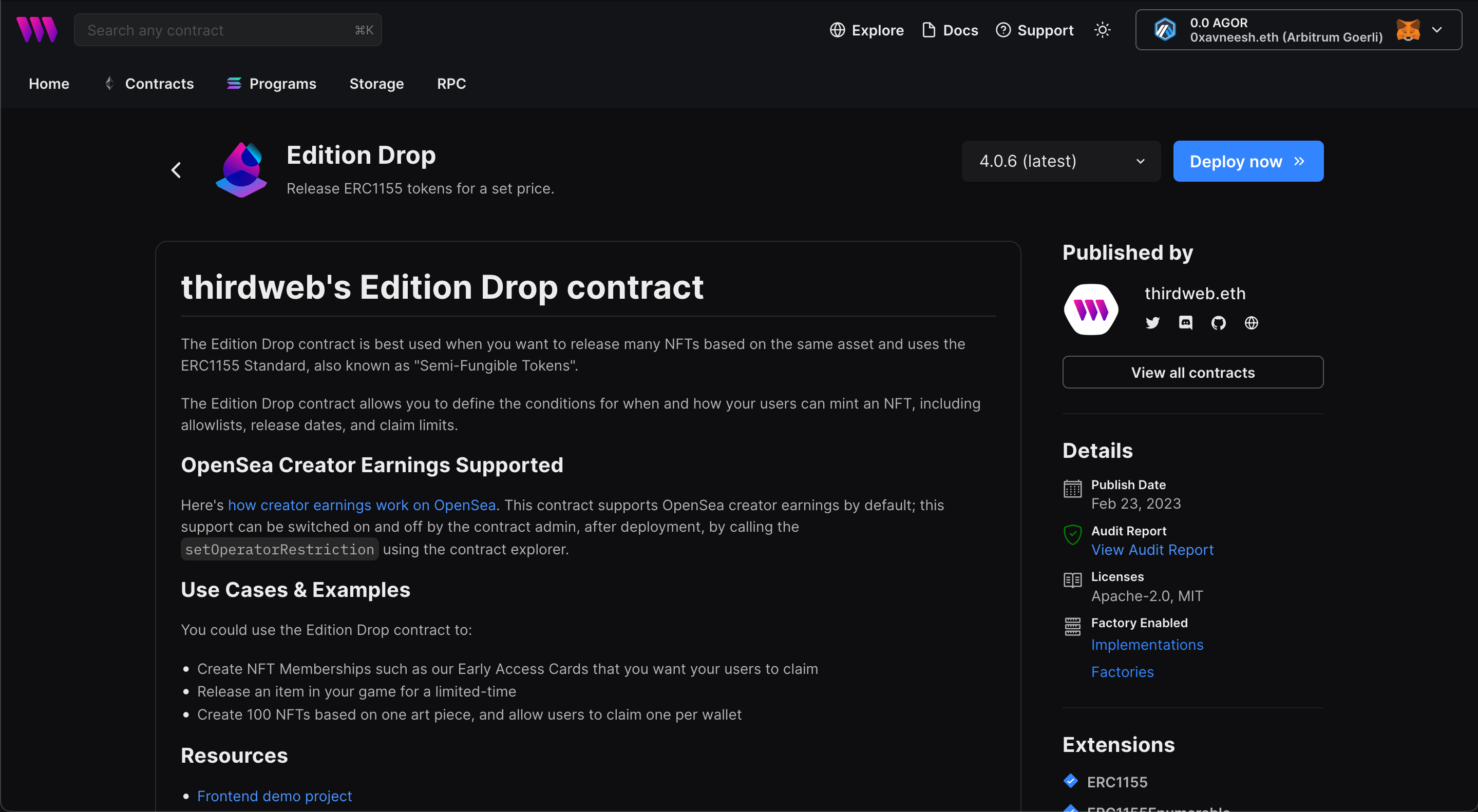
Task: Click the Ethereum icon next to Contracts
Action: (x=108, y=83)
